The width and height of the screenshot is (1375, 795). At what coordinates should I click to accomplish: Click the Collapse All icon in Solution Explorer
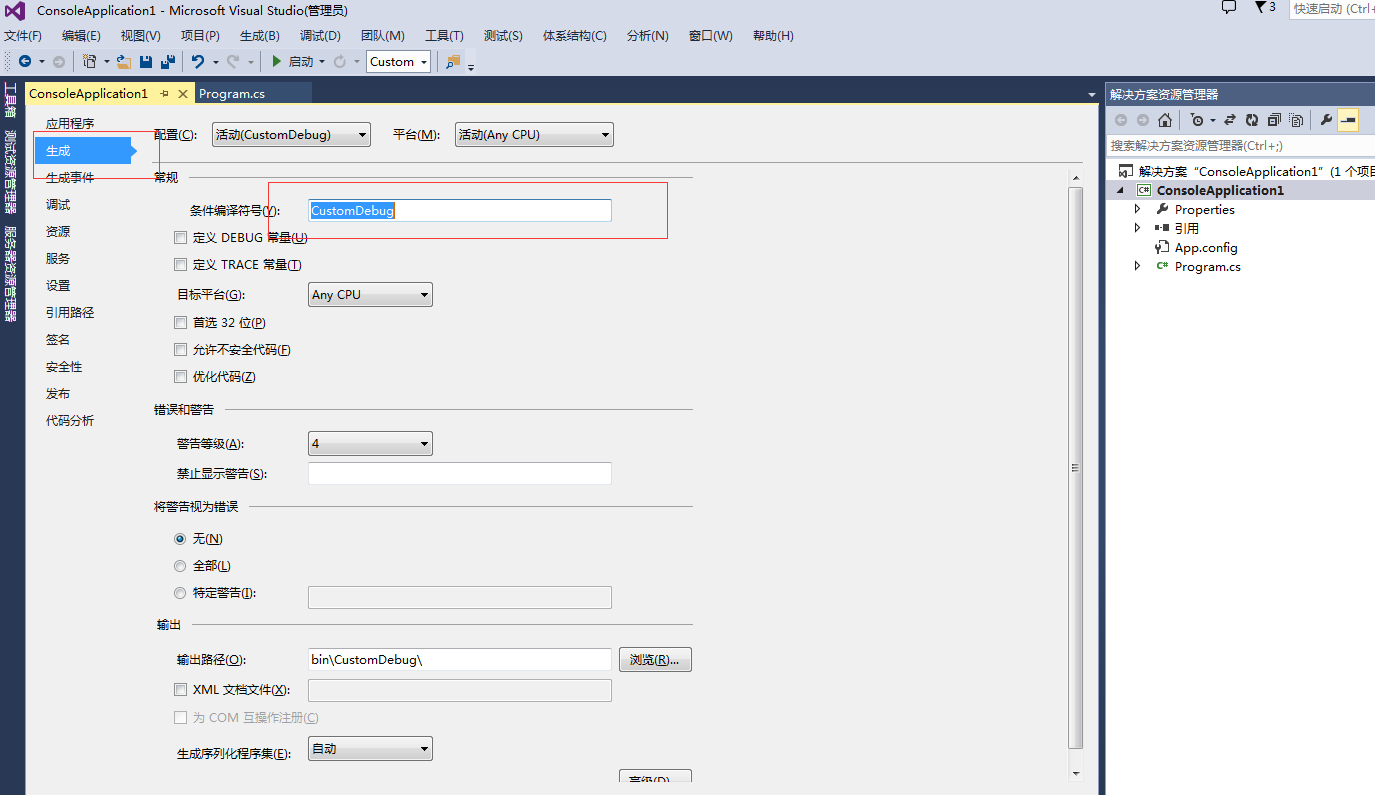coord(1274,120)
